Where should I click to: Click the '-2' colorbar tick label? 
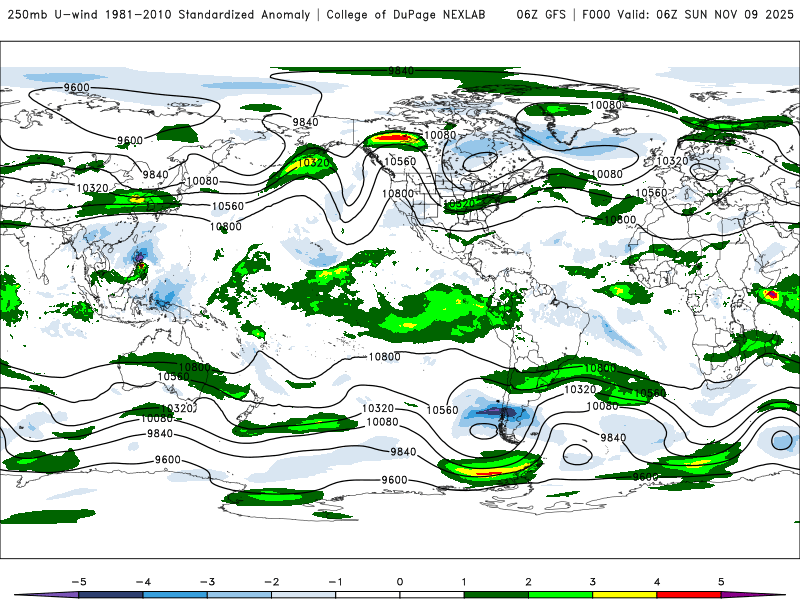[271, 582]
